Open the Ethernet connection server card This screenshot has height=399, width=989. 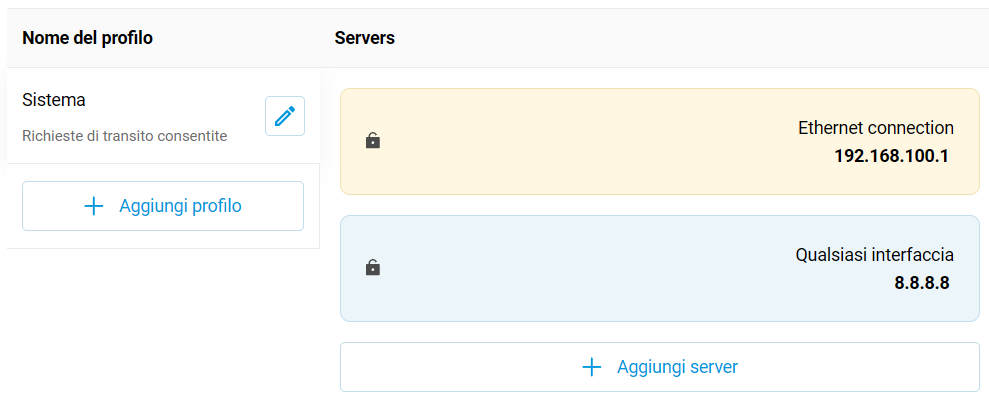point(660,141)
